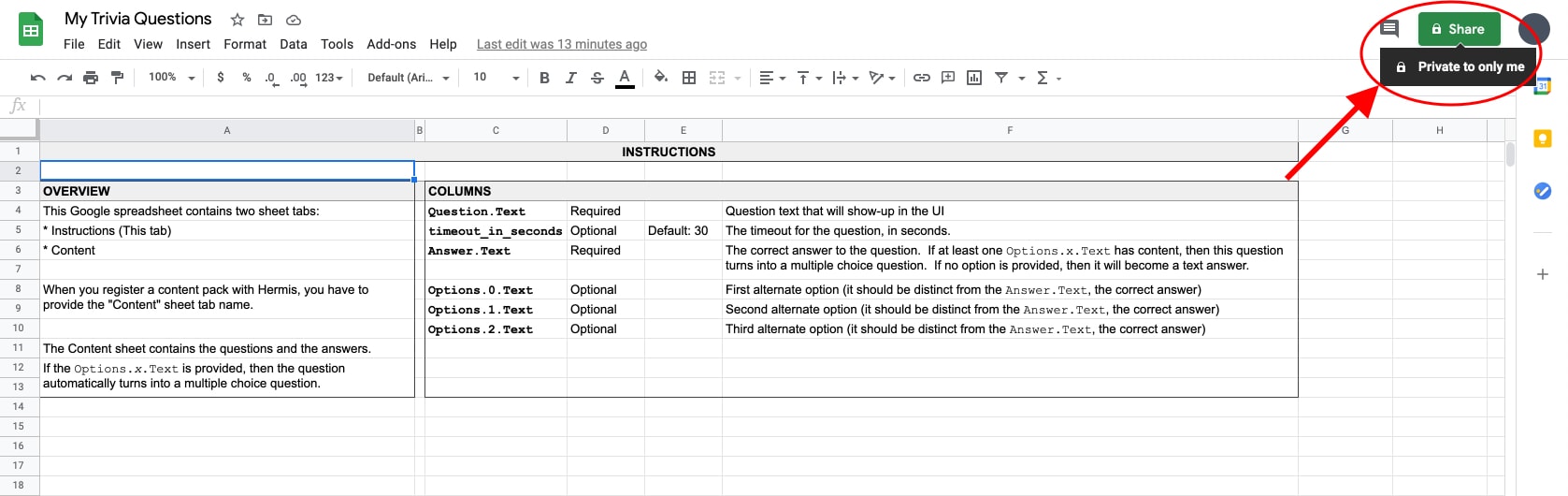Click the Question.Text cell
1568x496 pixels.
pos(496,212)
